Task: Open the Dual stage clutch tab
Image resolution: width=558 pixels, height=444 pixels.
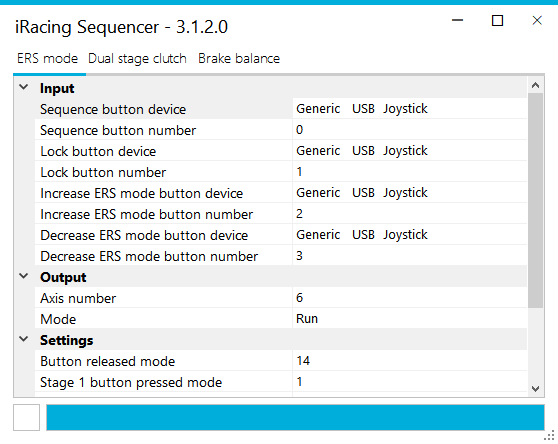Action: click(x=137, y=58)
